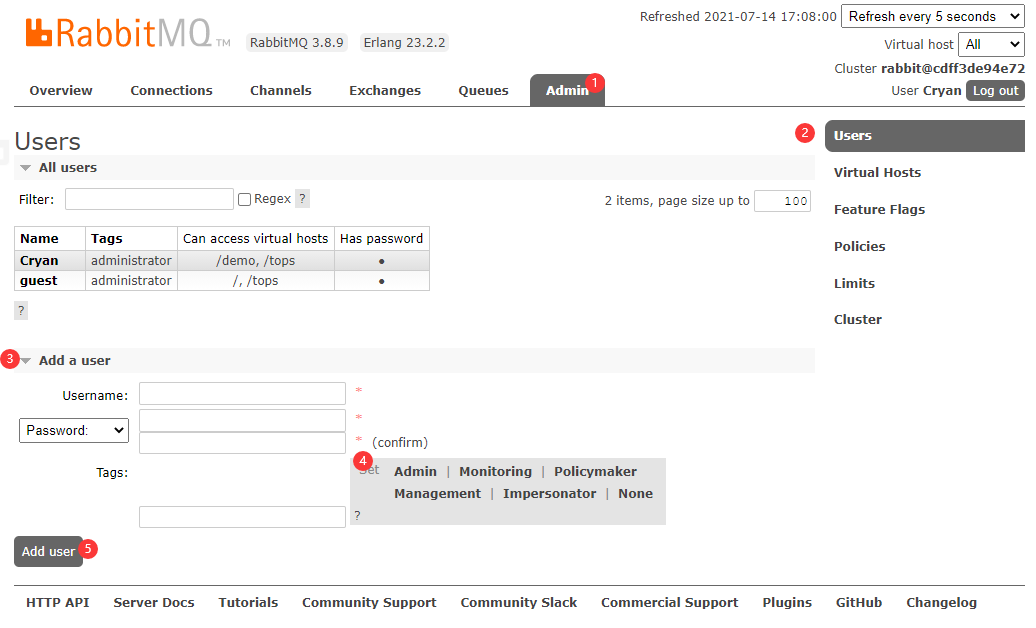Image resolution: width=1036 pixels, height=628 pixels.
Task: Open the Password type dropdown
Action: [x=74, y=430]
